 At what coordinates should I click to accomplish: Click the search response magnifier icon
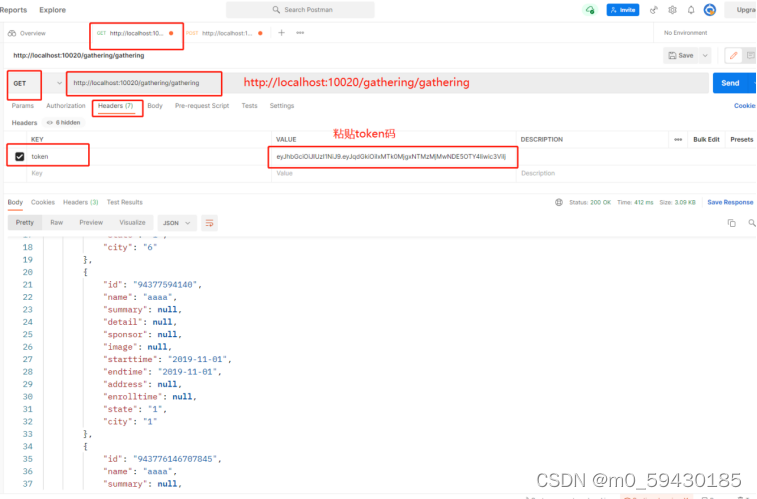tap(752, 223)
